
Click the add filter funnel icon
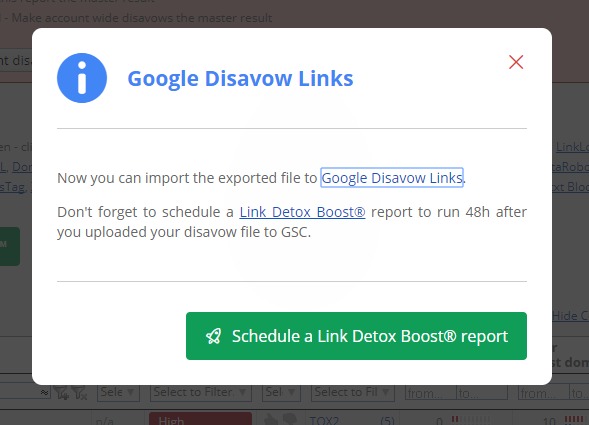(x=61, y=393)
